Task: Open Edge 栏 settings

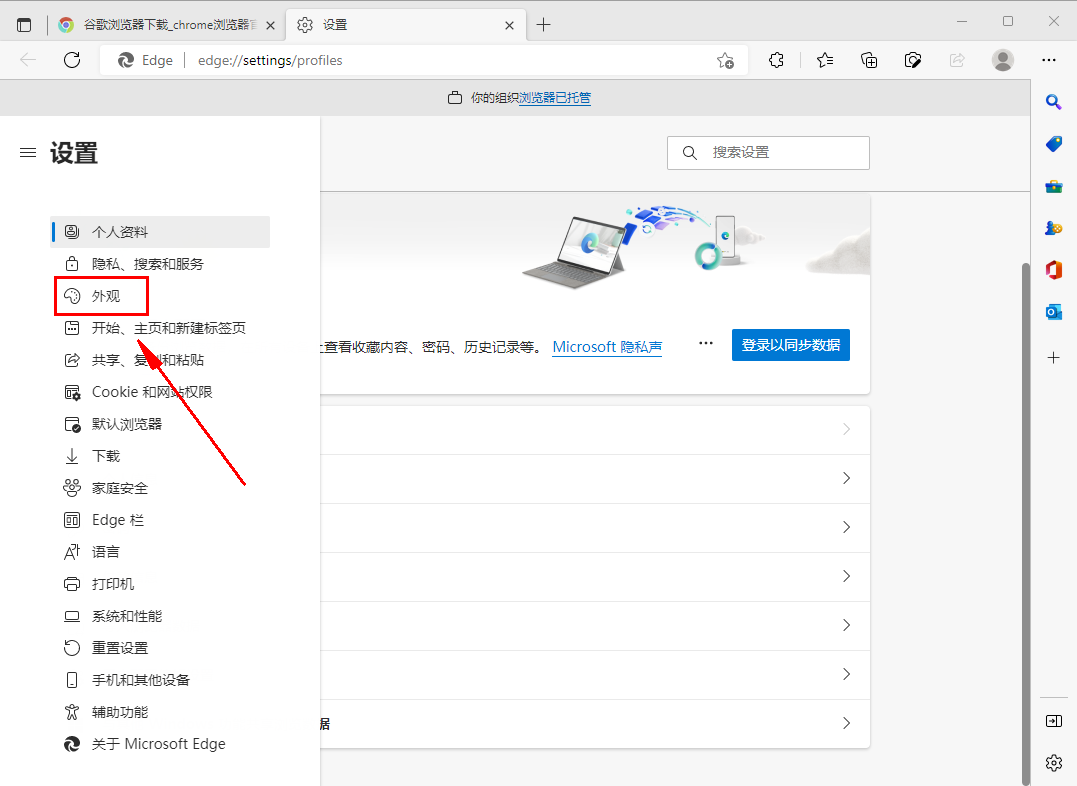Action: tap(161, 520)
